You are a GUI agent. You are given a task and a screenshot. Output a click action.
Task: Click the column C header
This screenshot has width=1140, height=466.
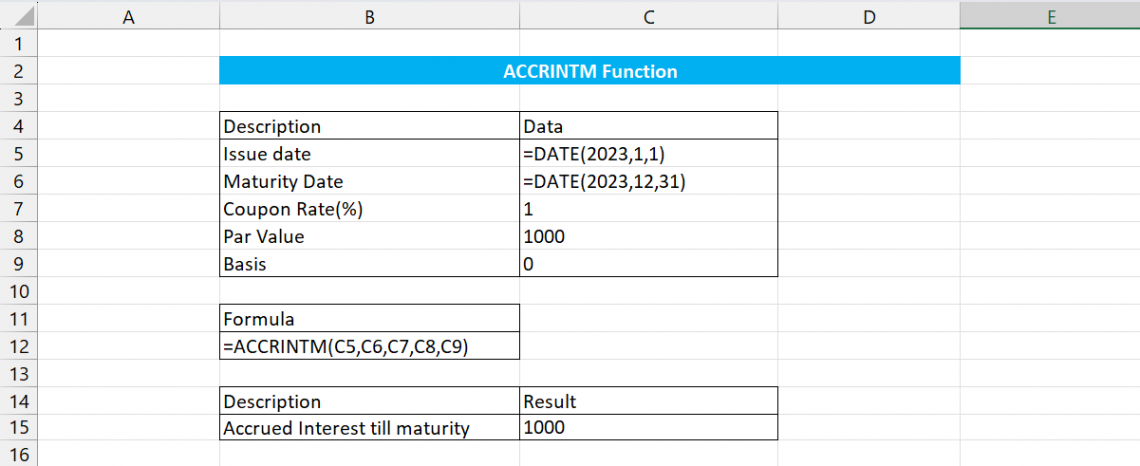[x=648, y=16]
